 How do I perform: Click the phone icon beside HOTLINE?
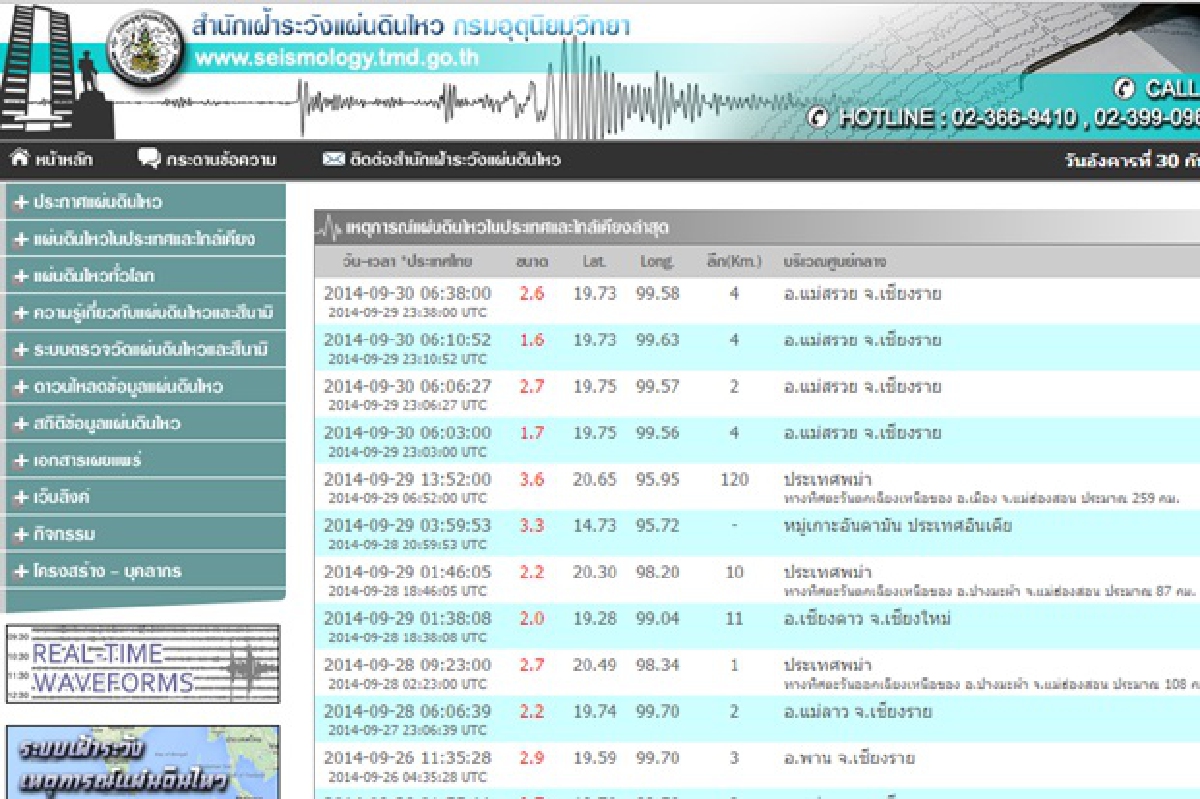click(x=818, y=118)
